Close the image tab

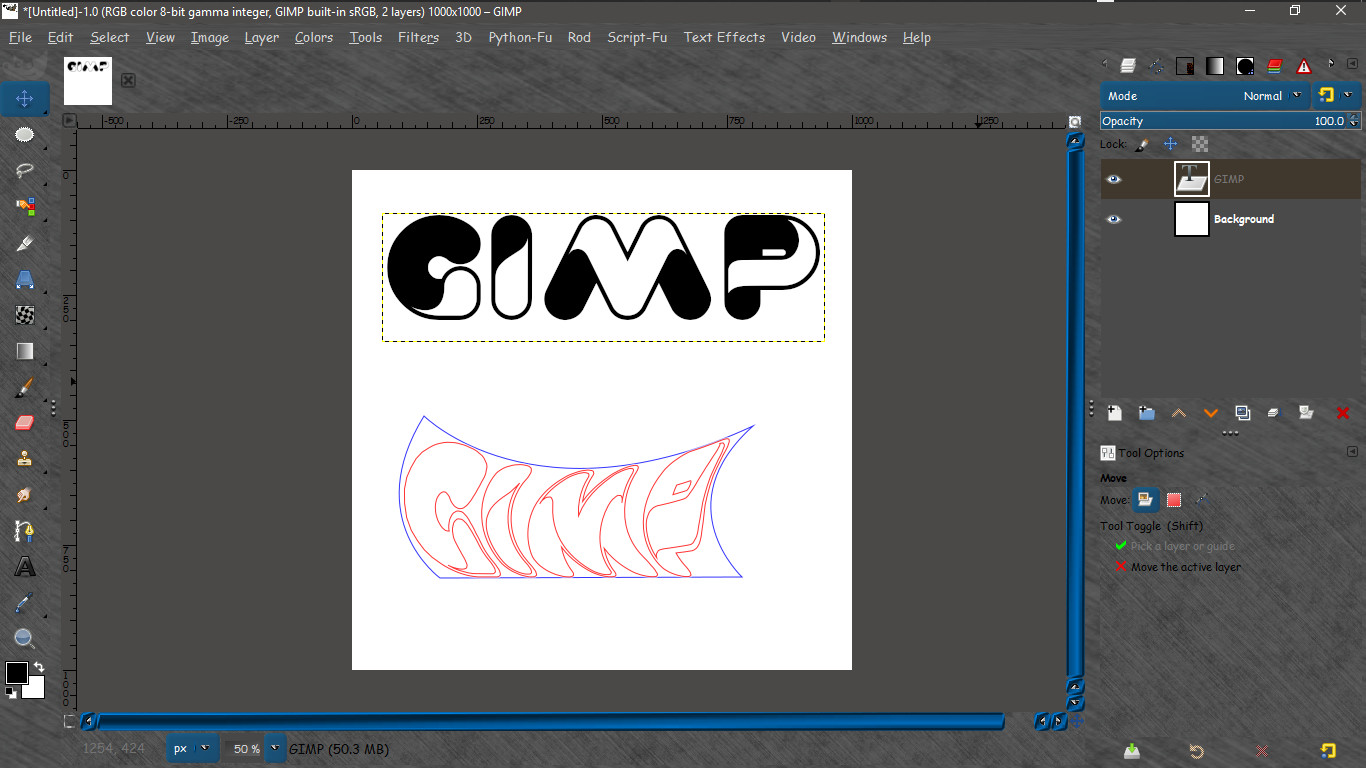[129, 80]
